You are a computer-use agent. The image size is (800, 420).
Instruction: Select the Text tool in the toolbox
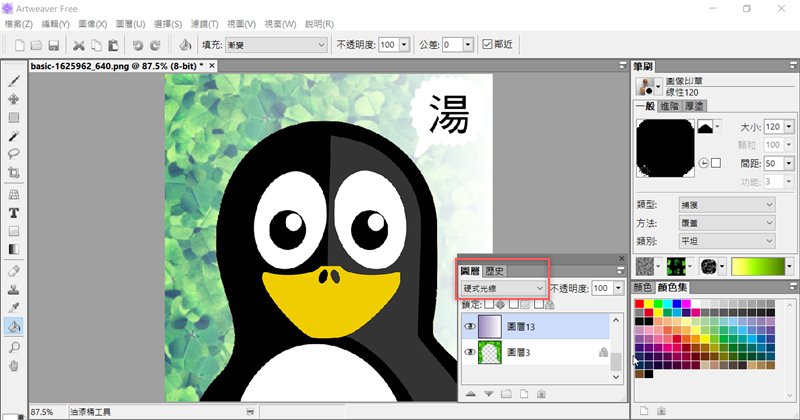click(x=14, y=212)
